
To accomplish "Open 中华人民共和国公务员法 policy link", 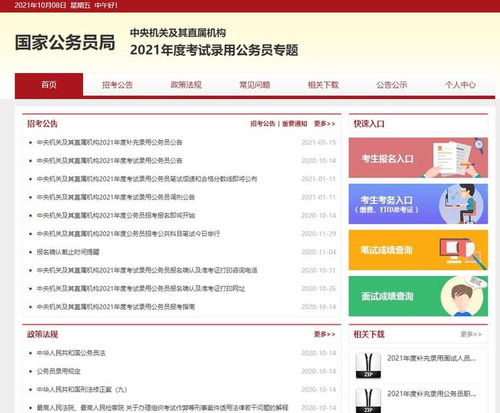I will click(71, 353).
